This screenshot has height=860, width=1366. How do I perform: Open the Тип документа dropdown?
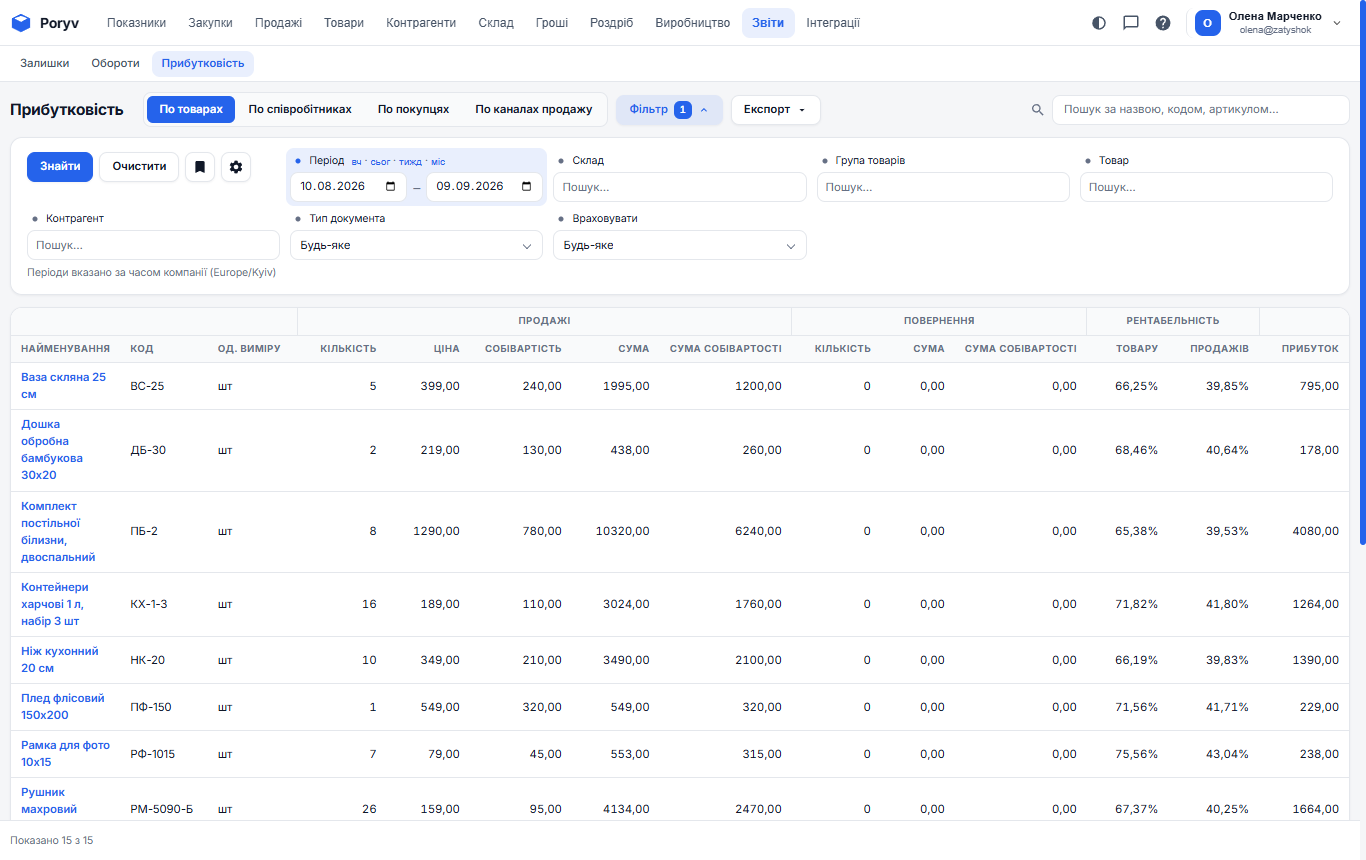click(416, 245)
